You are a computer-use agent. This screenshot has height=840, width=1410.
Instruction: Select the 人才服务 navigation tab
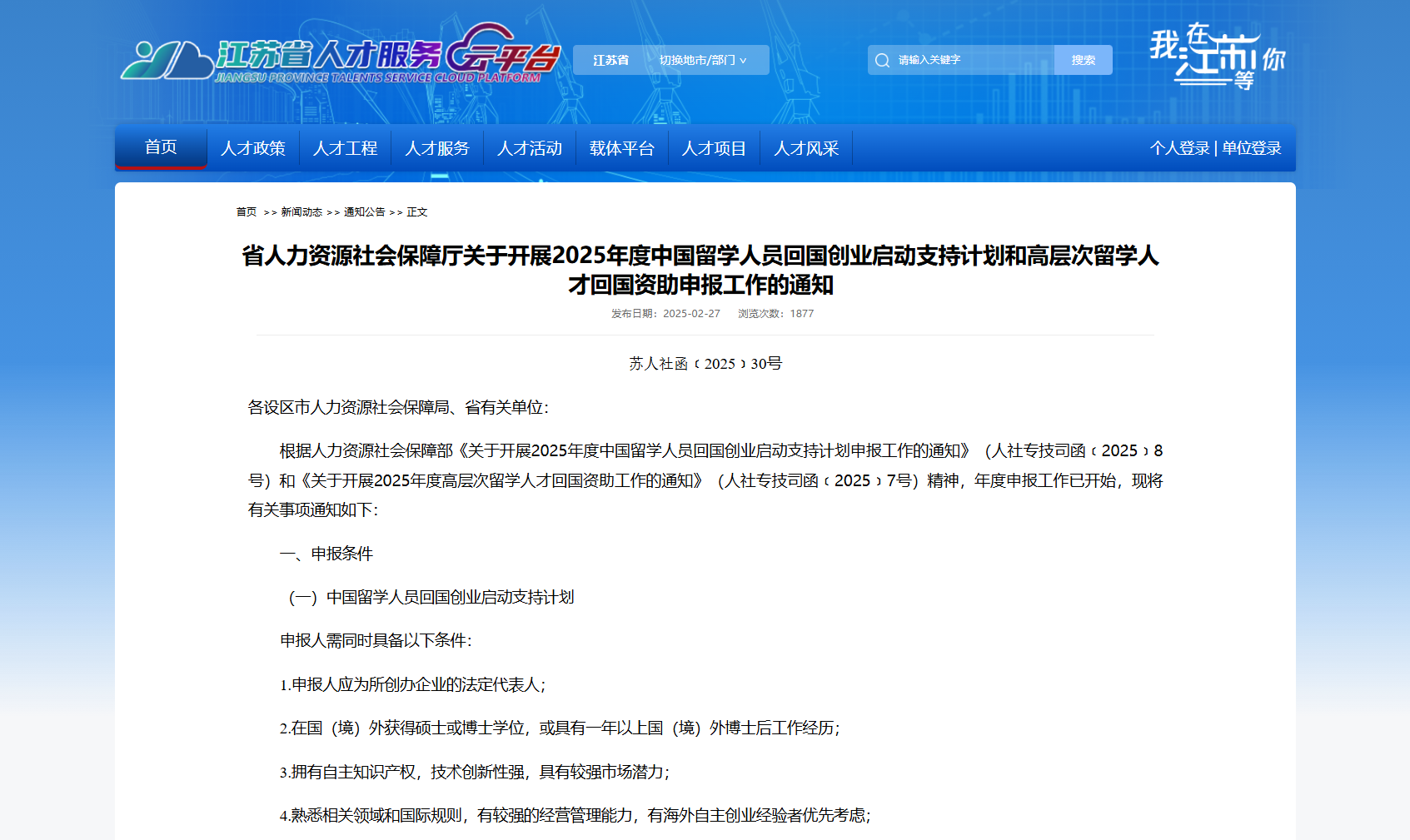[x=437, y=147]
